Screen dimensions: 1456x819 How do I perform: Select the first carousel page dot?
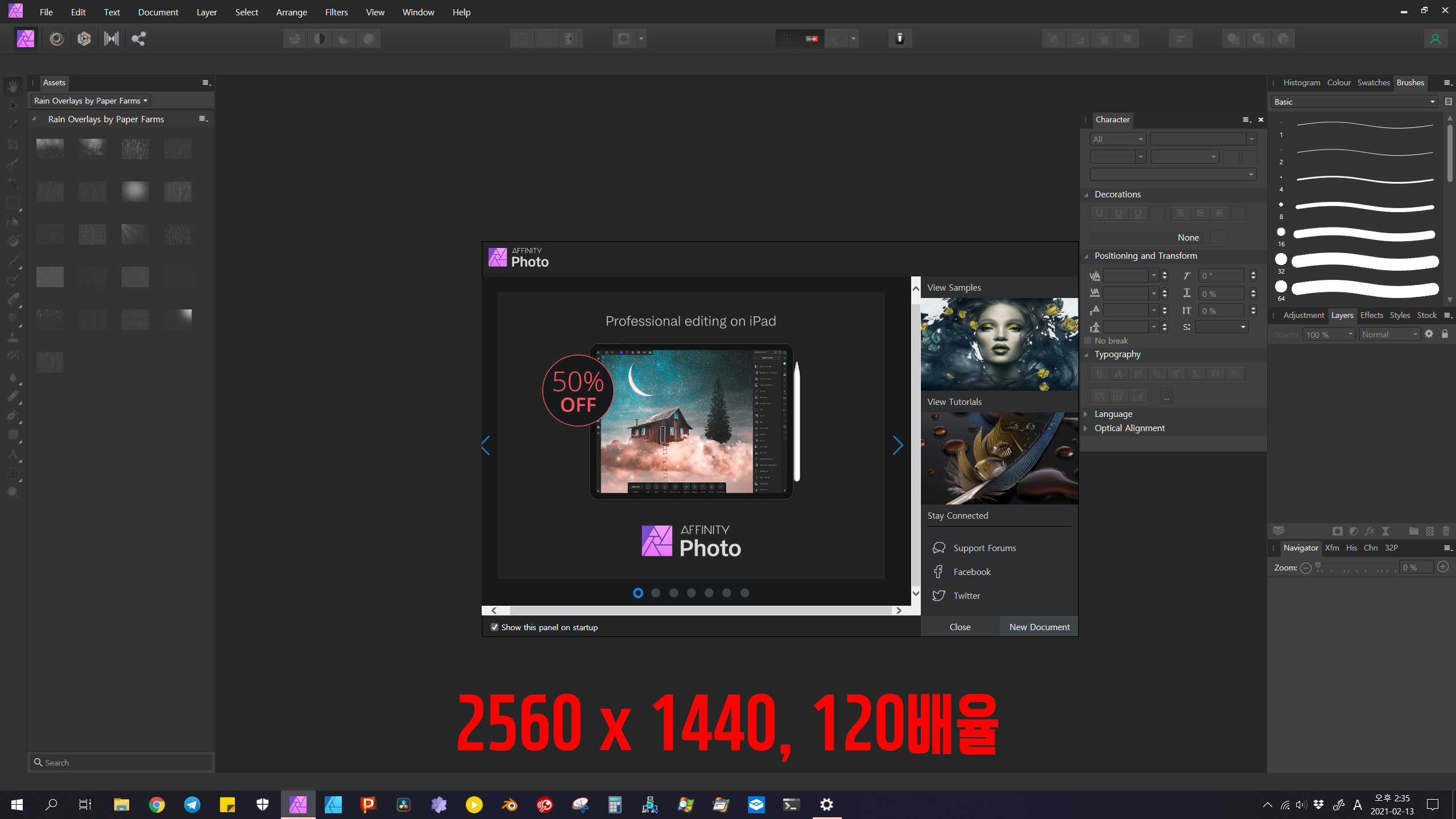pos(638,593)
